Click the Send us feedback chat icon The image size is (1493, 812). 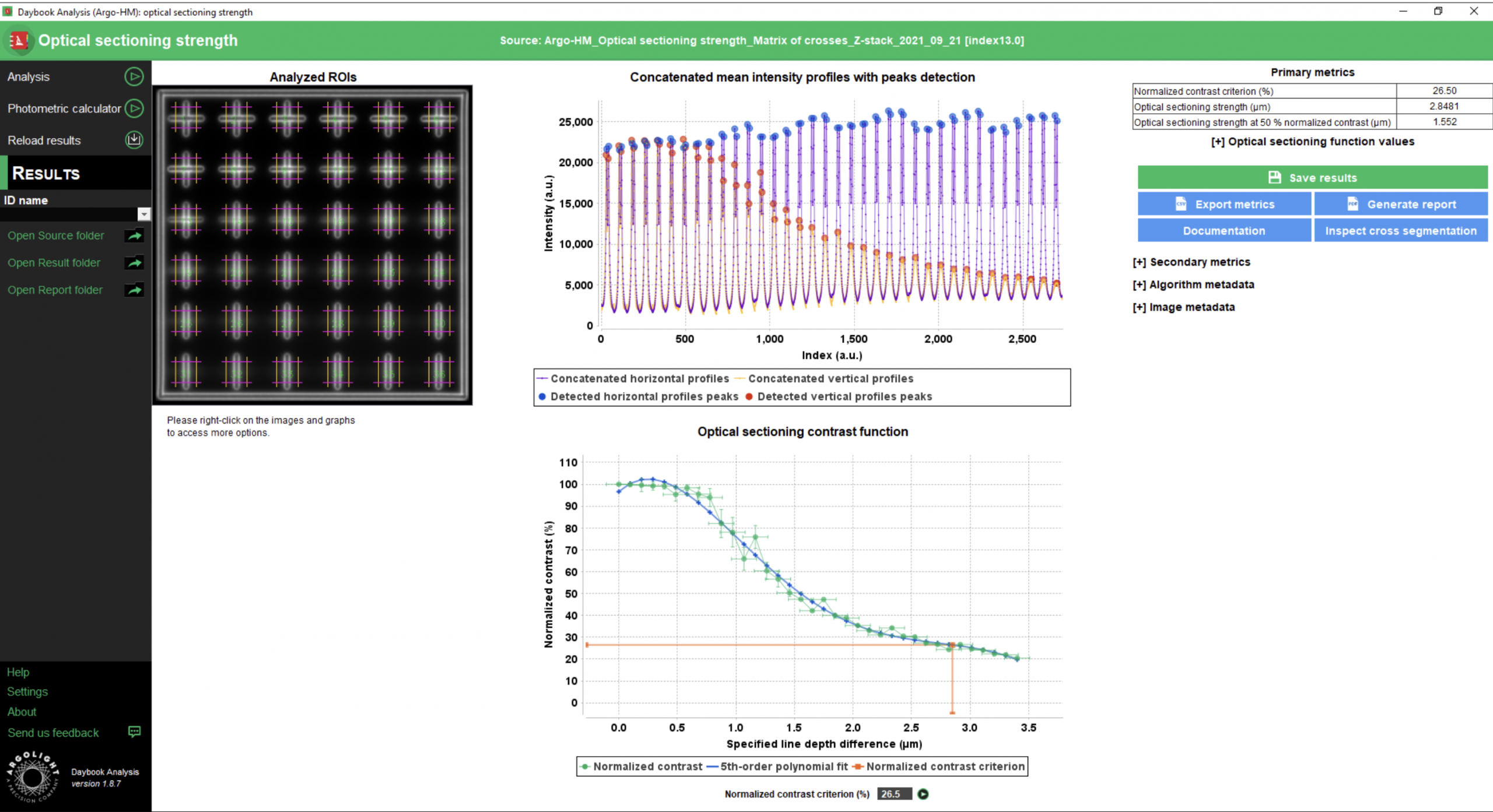click(134, 732)
